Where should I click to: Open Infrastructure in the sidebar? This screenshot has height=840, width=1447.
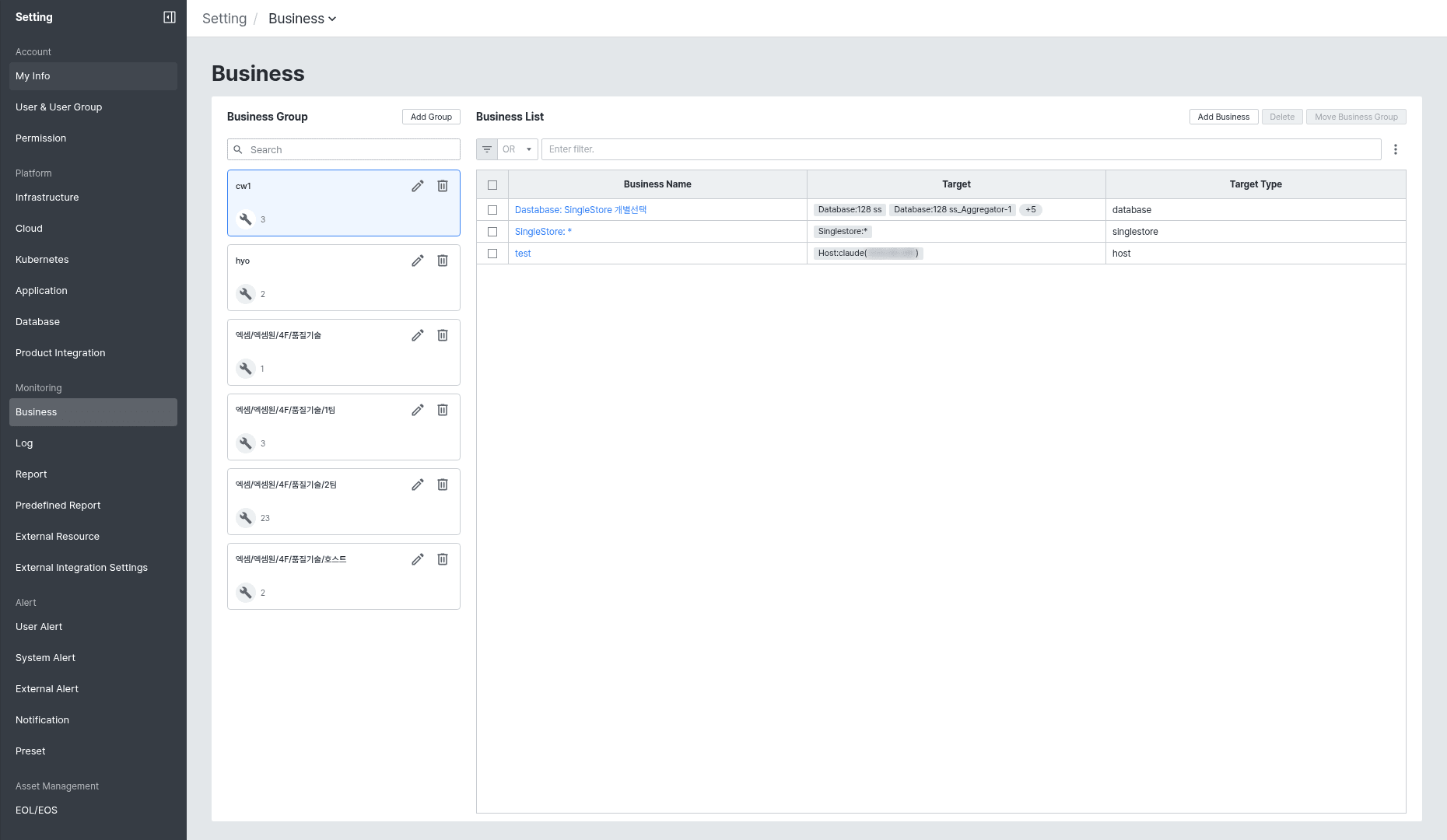(47, 198)
